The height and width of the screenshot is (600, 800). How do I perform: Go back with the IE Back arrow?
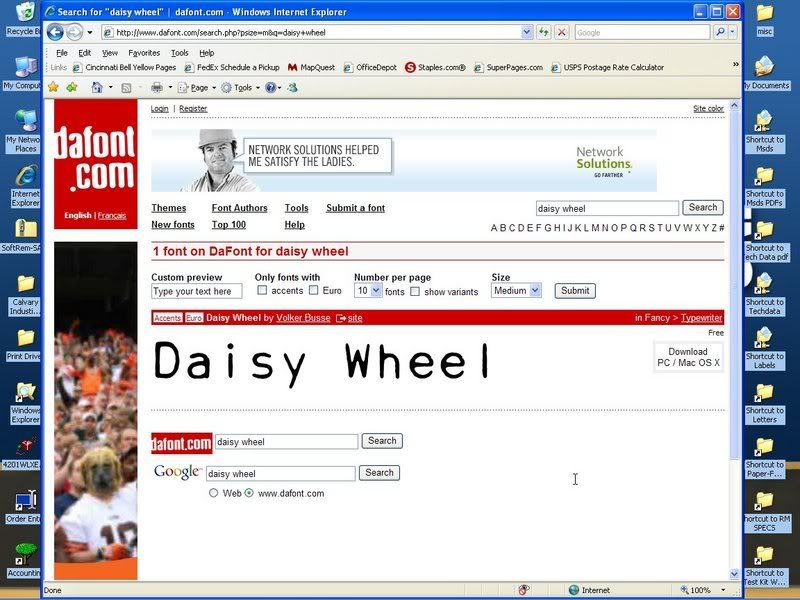coord(55,32)
